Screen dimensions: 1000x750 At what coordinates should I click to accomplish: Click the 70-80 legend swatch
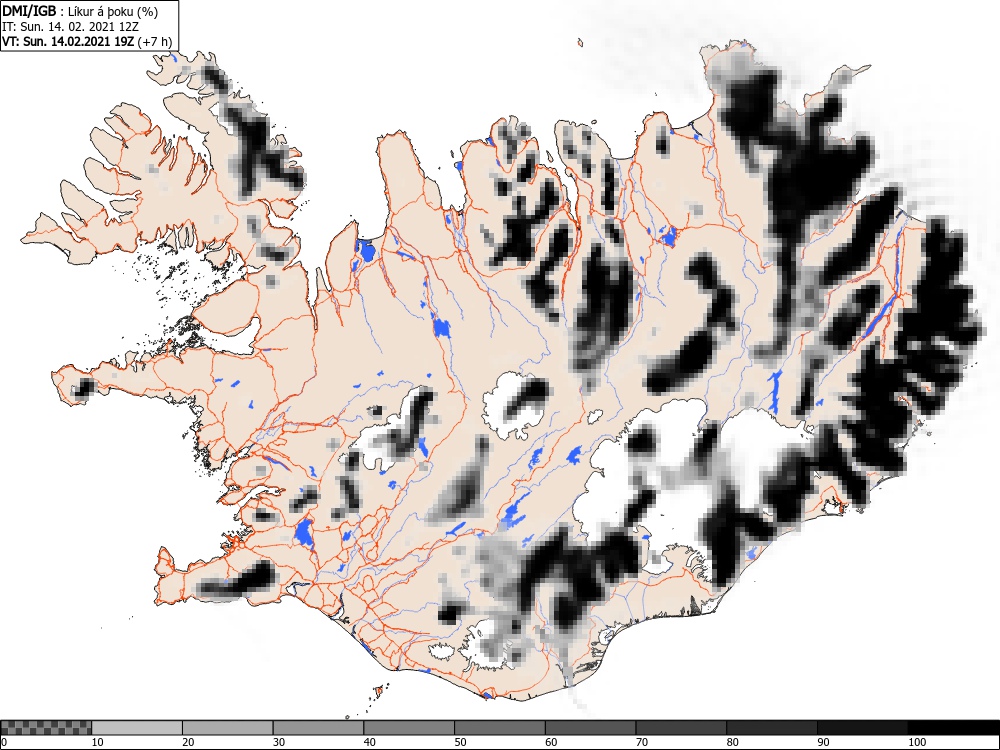pos(681,728)
